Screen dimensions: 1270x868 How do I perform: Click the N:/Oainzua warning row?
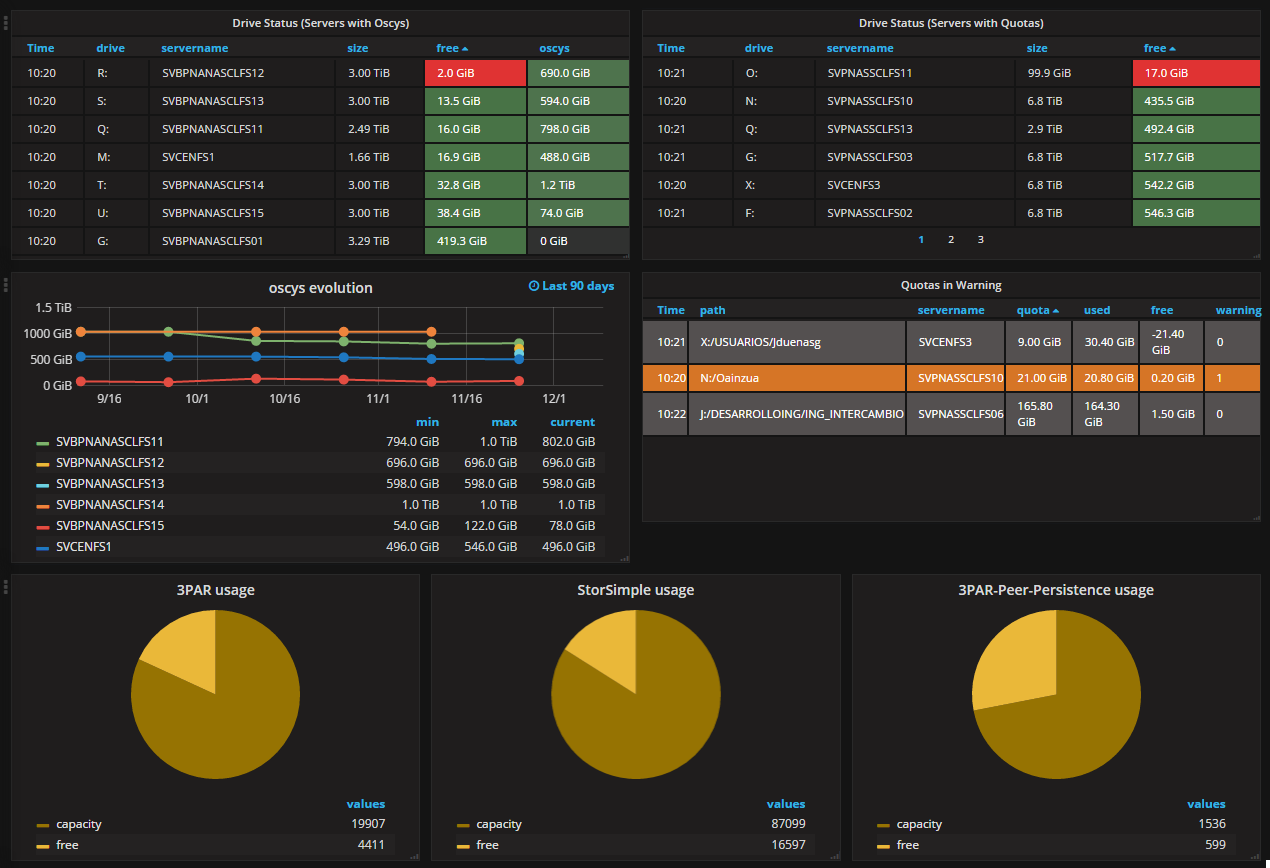click(x=952, y=378)
